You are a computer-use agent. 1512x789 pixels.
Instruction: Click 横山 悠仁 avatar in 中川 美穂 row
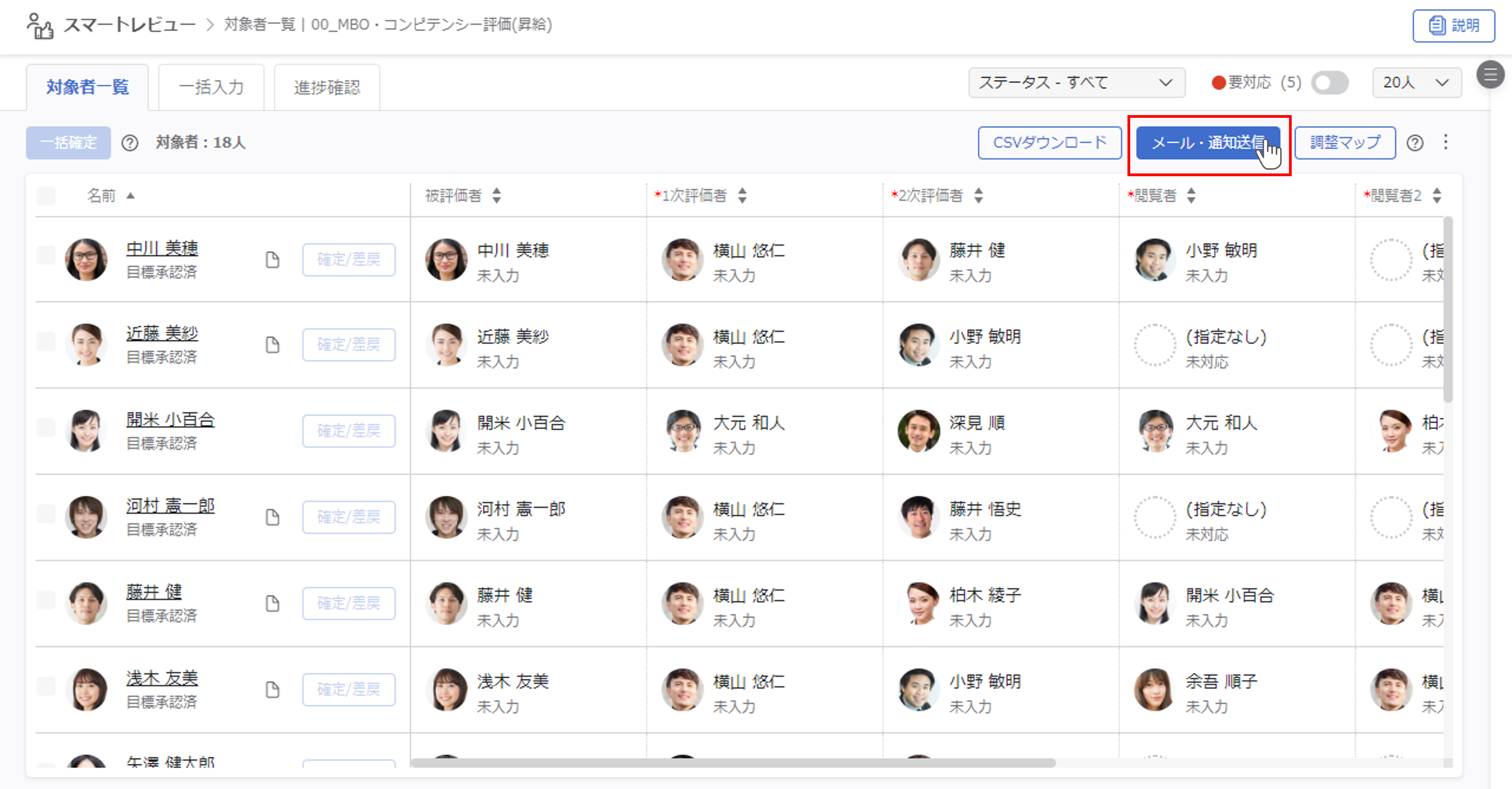tap(682, 260)
